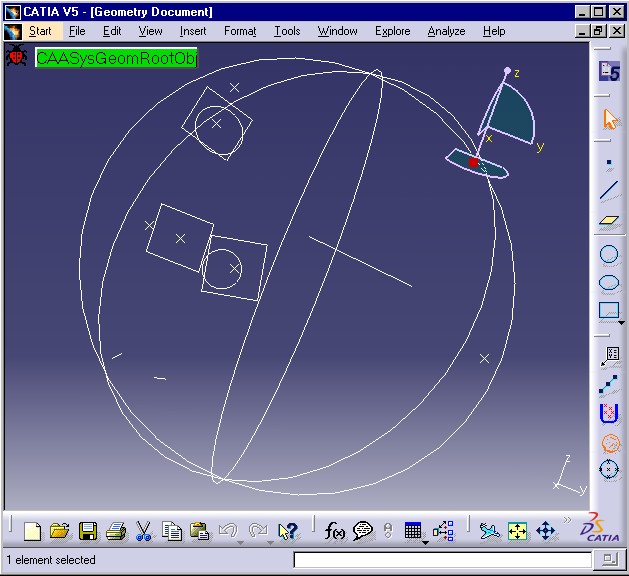
Task: Expand the design table flyout arrow
Action: pyautogui.click(x=425, y=543)
